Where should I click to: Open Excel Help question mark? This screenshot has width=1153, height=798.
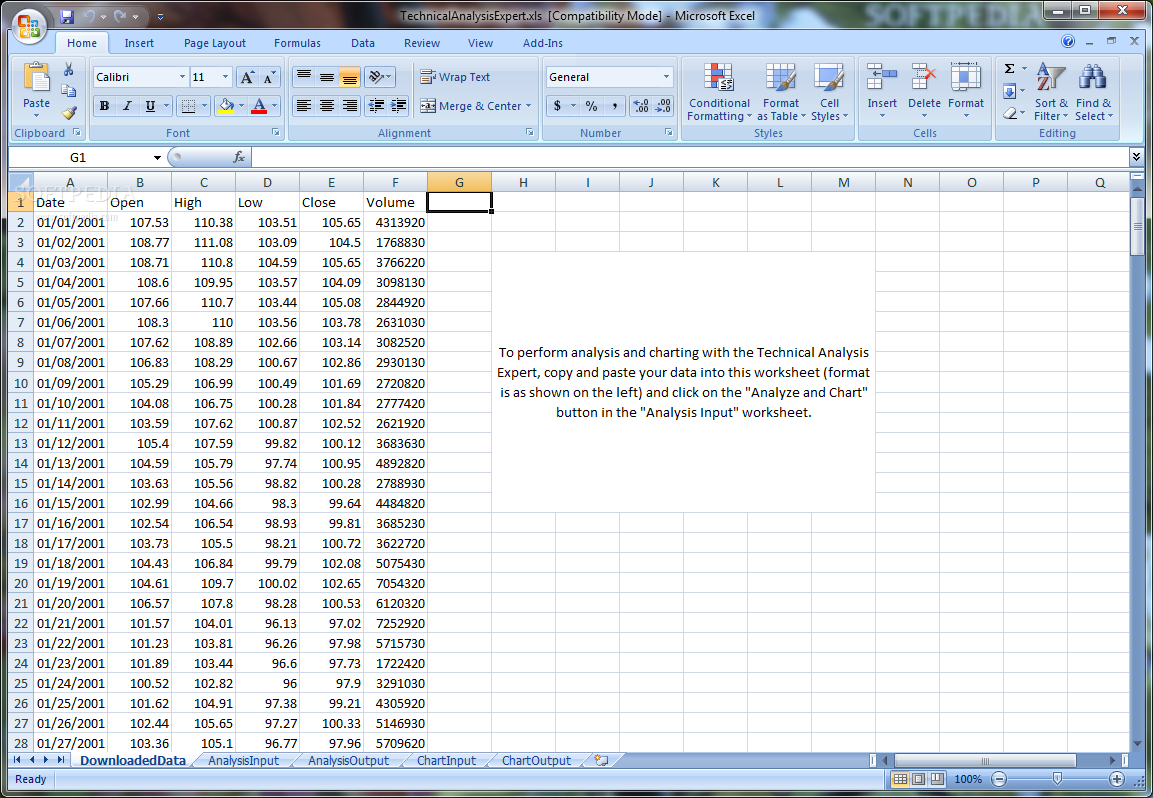[1068, 42]
